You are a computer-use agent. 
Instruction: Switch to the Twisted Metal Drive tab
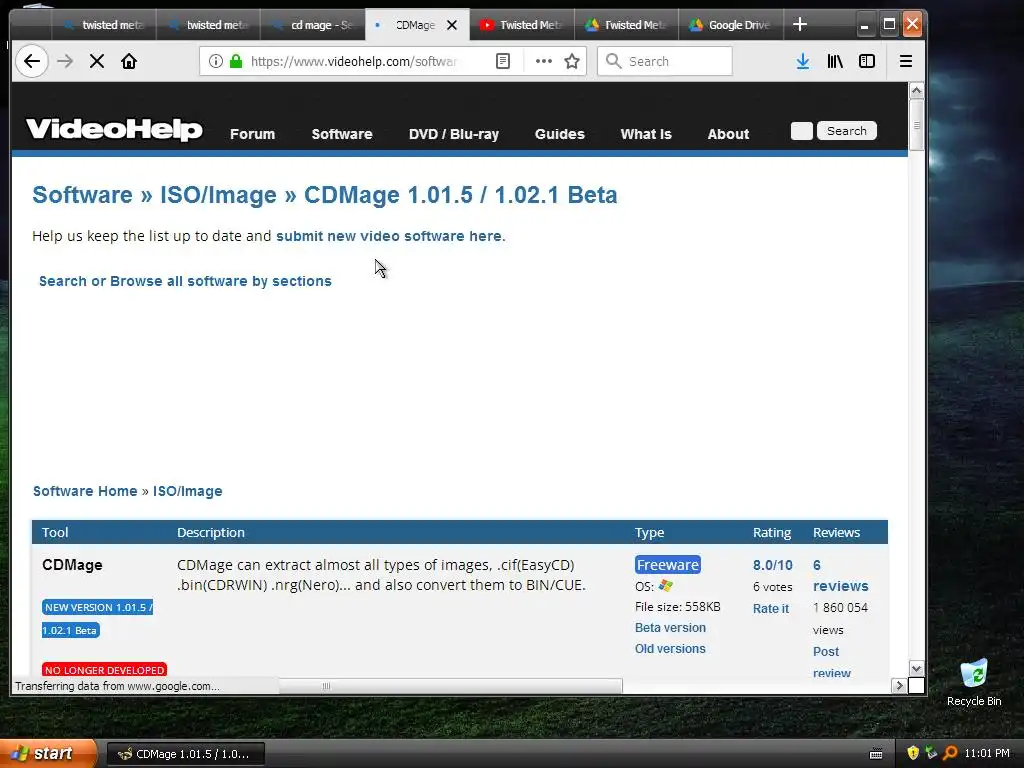pyautogui.click(x=627, y=25)
